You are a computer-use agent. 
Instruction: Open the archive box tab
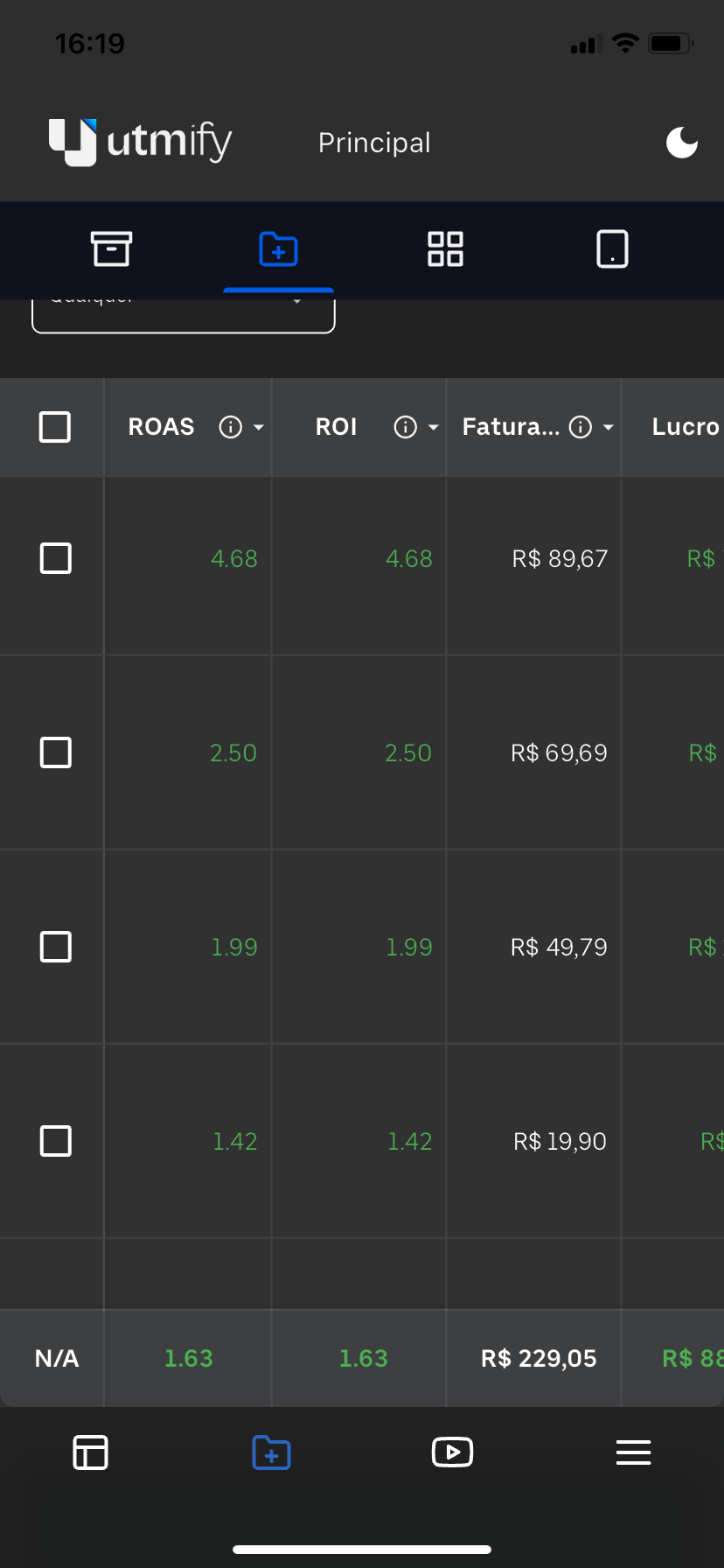click(111, 249)
